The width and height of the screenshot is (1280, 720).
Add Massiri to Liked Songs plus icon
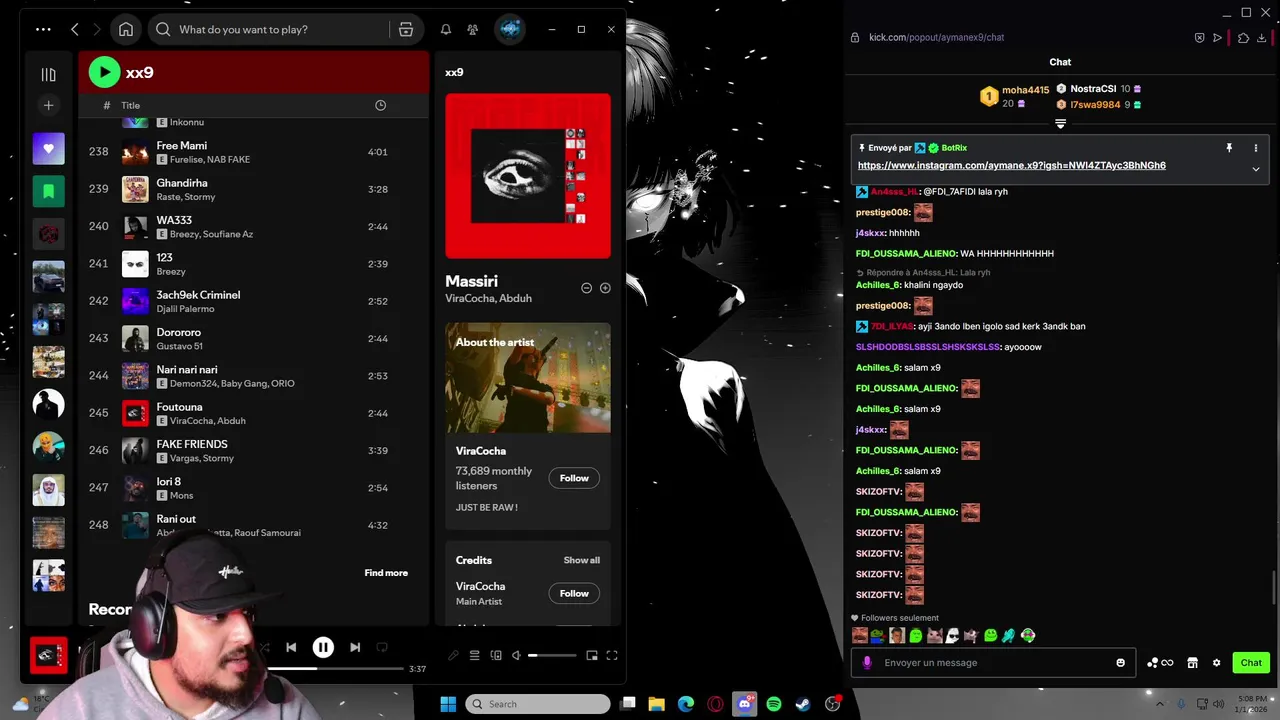pyautogui.click(x=605, y=288)
